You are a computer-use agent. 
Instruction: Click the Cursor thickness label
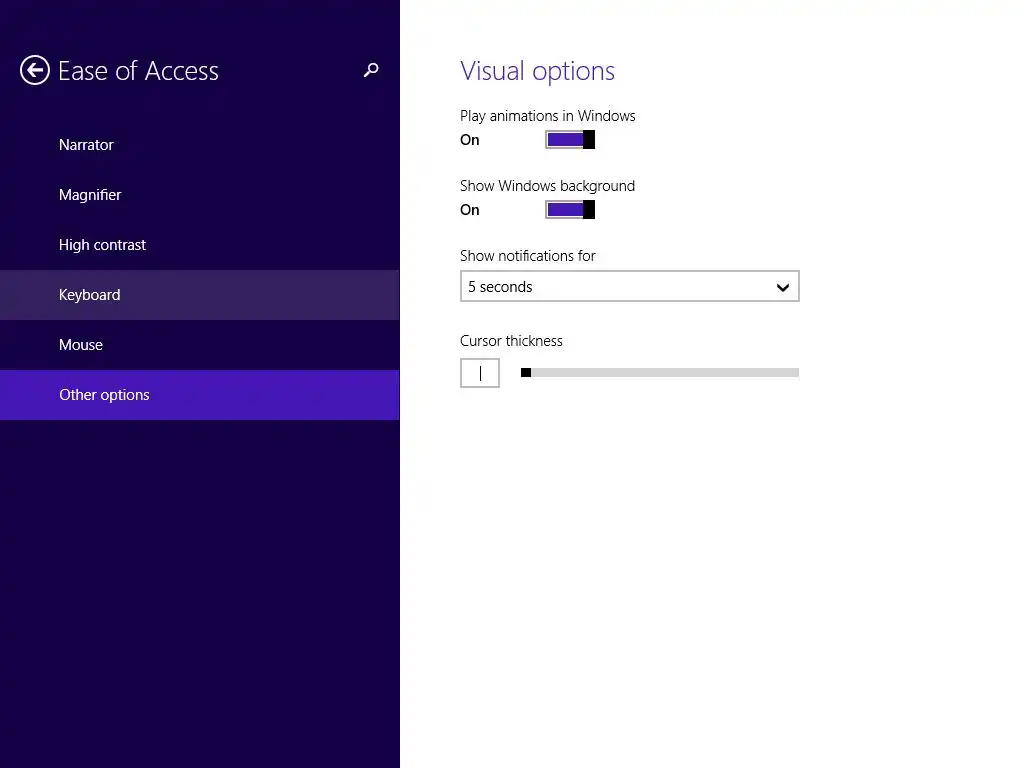pyautogui.click(x=511, y=341)
